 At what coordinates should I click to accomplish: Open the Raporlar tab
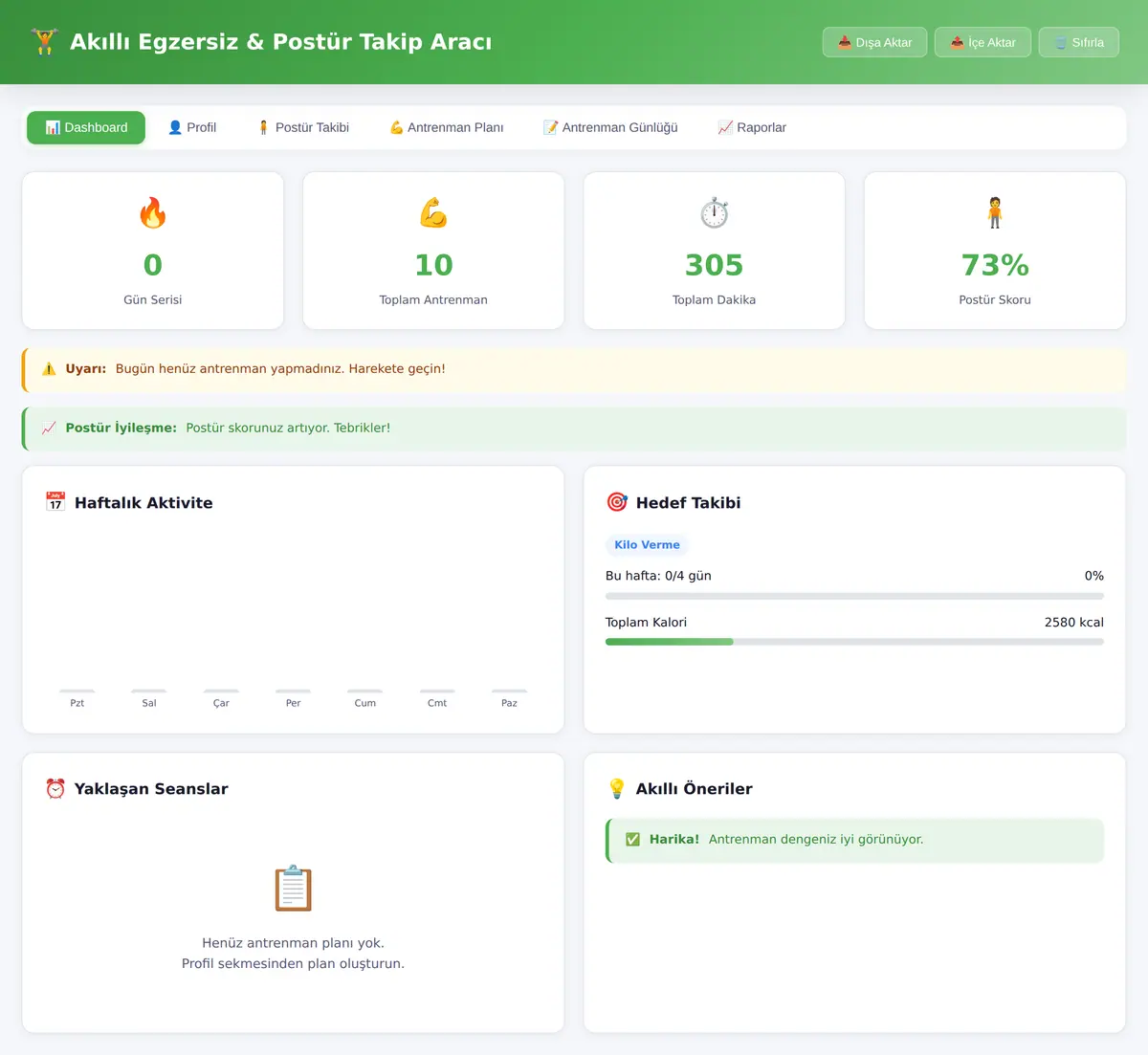tap(752, 127)
